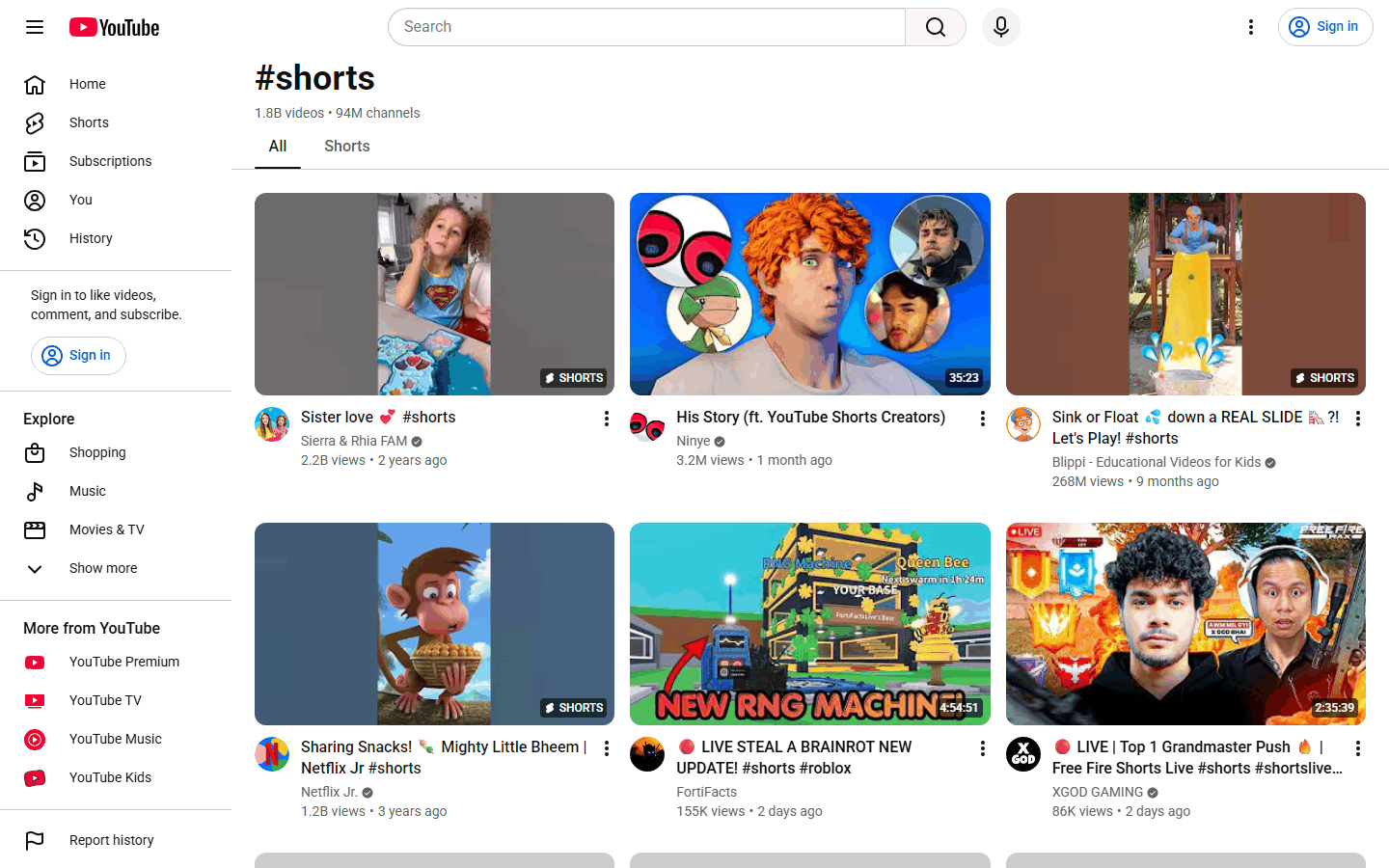Screen dimensions: 1389x868
Task: Click FortiFacts channel avatar
Action: point(647,754)
